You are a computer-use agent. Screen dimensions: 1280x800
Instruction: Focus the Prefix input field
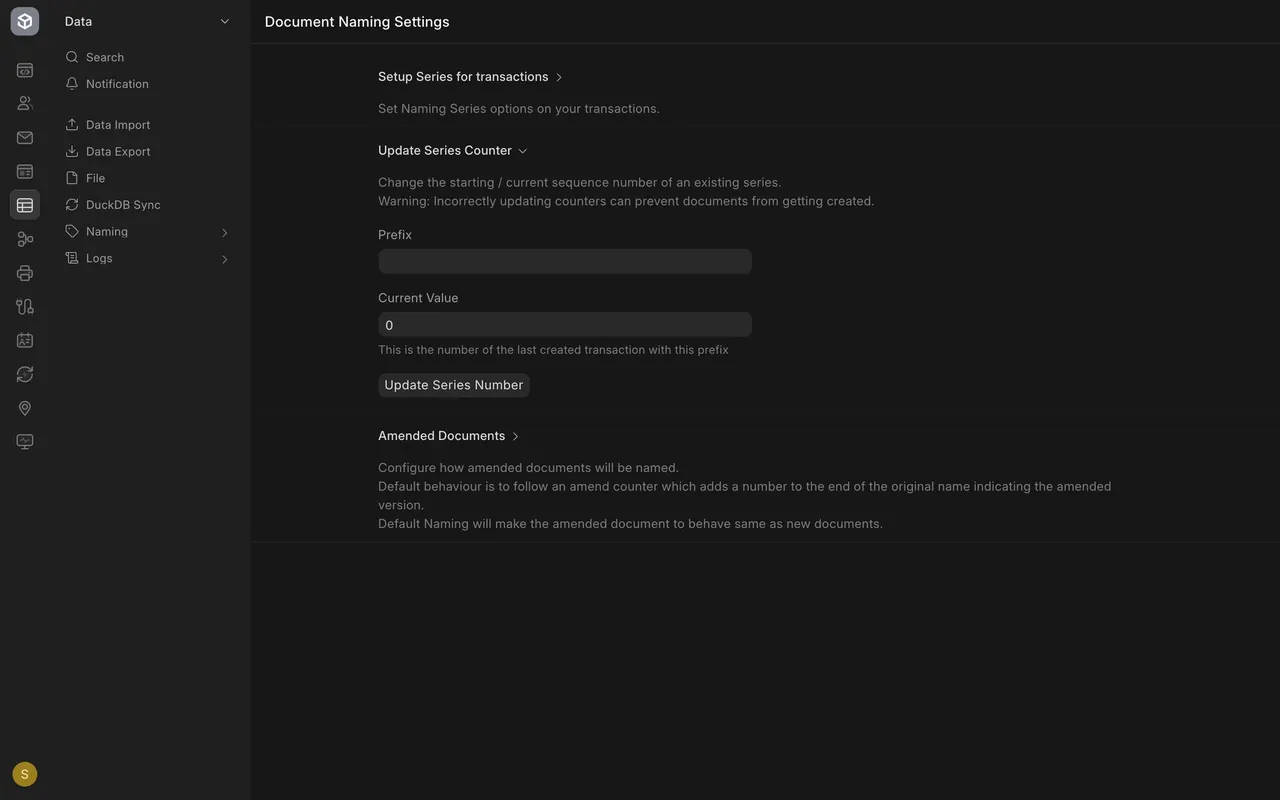coord(565,261)
